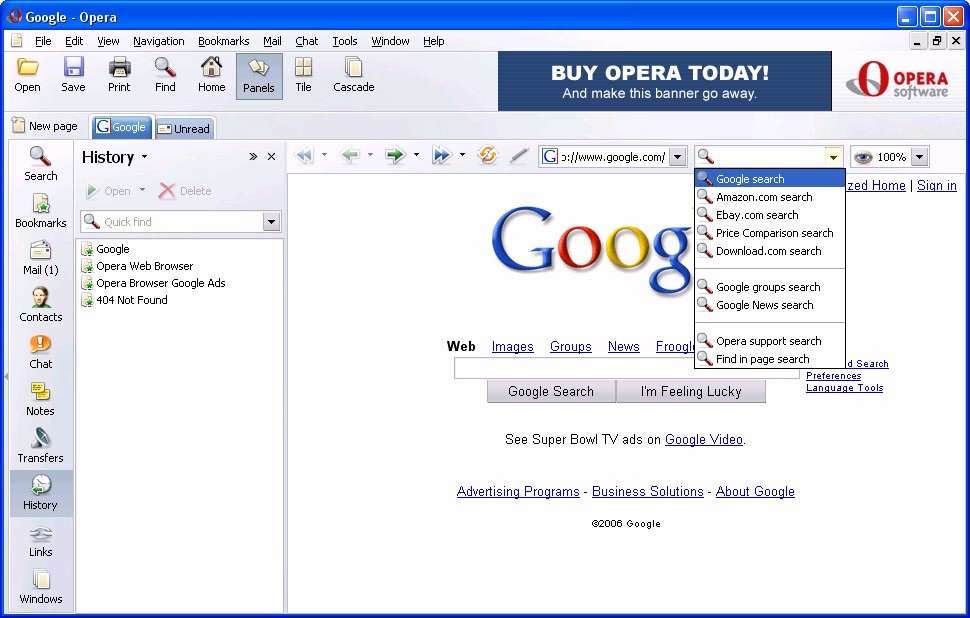Image resolution: width=970 pixels, height=618 pixels.
Task: Open the Links panel
Action: (x=41, y=541)
